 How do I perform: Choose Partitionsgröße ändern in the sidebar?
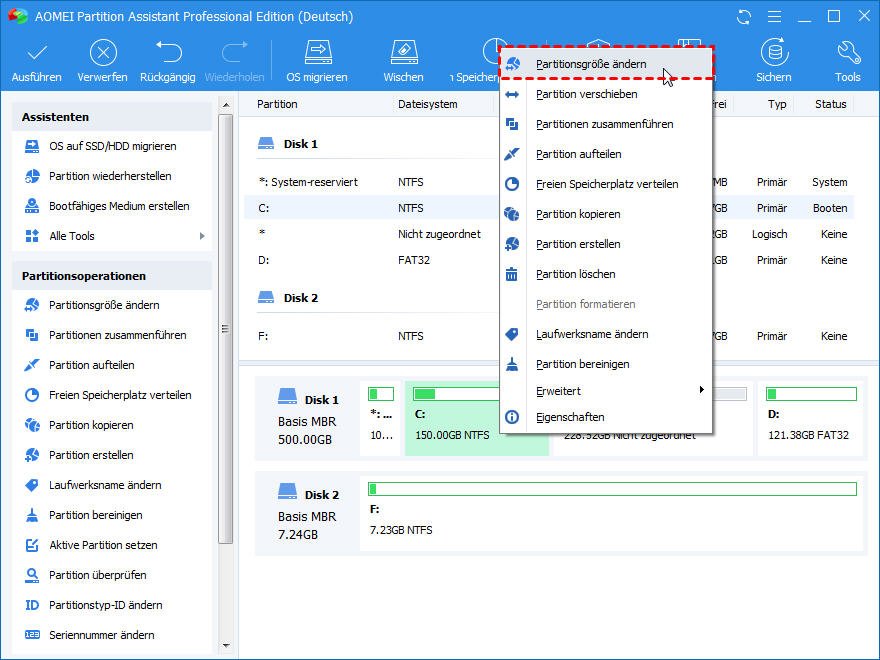coord(104,305)
